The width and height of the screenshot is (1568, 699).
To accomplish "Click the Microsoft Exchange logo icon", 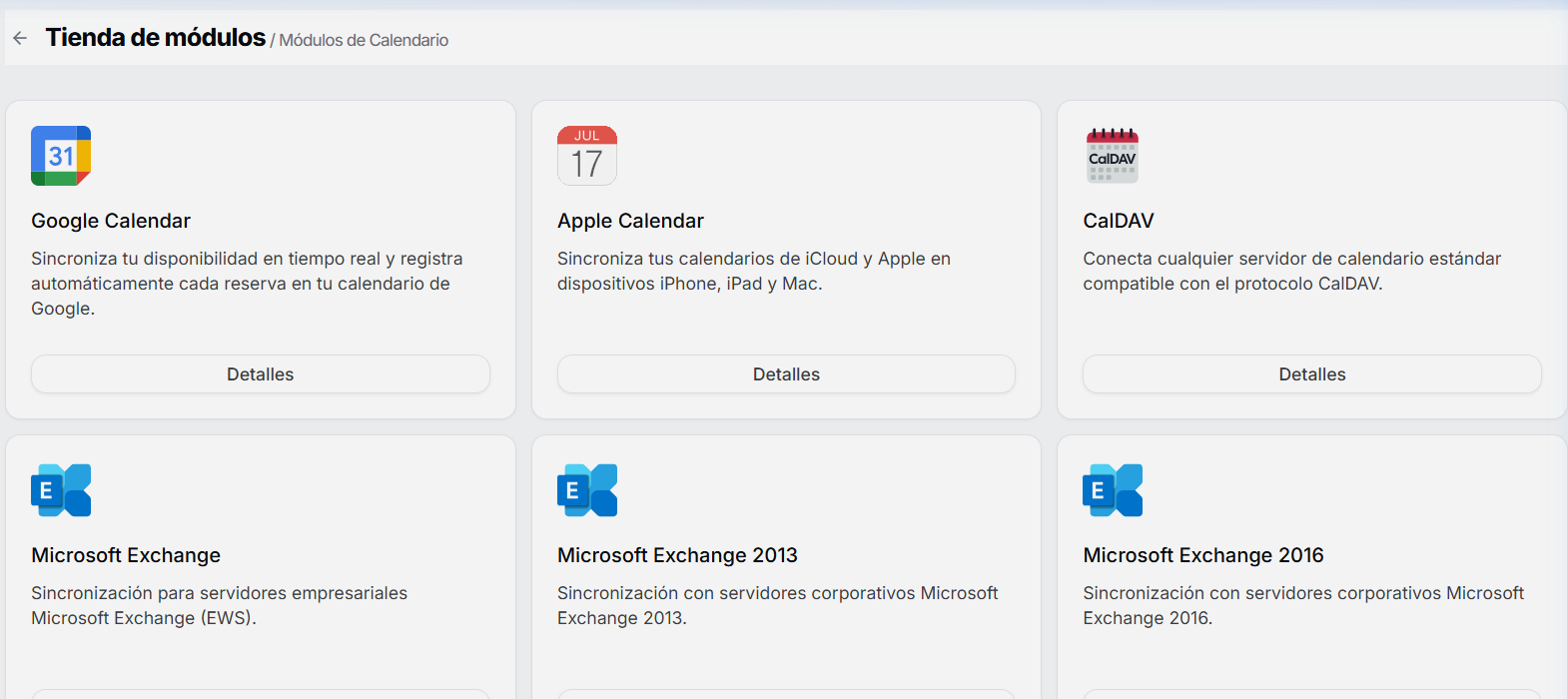I will pyautogui.click(x=61, y=490).
